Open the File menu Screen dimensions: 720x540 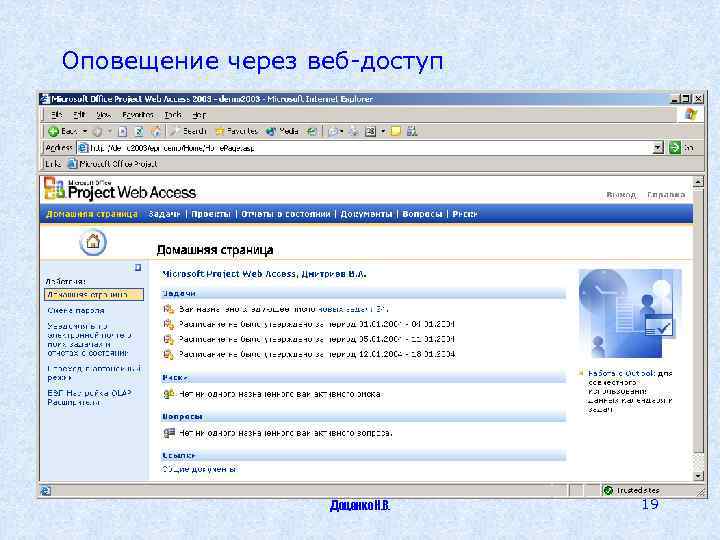[x=57, y=115]
